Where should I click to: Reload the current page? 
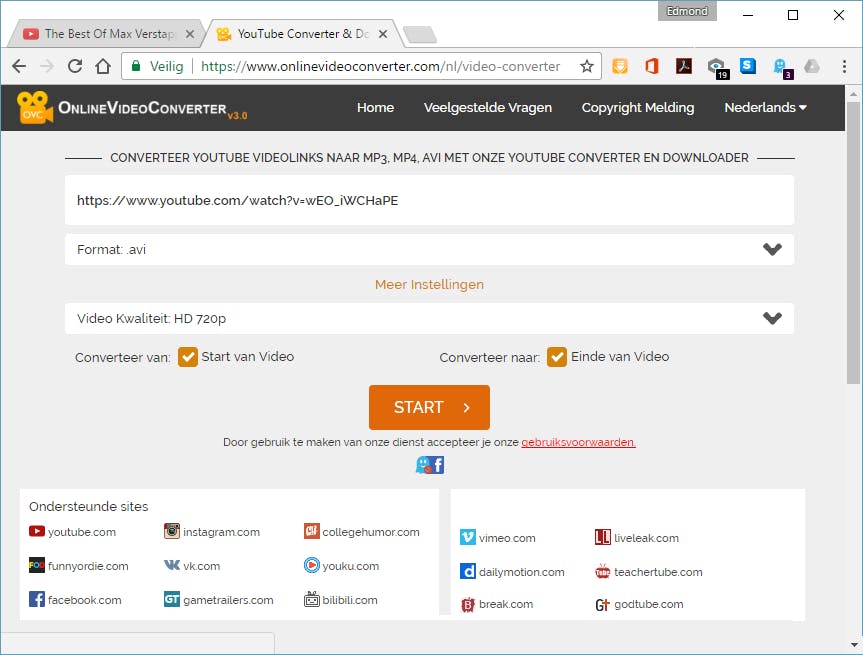(75, 67)
